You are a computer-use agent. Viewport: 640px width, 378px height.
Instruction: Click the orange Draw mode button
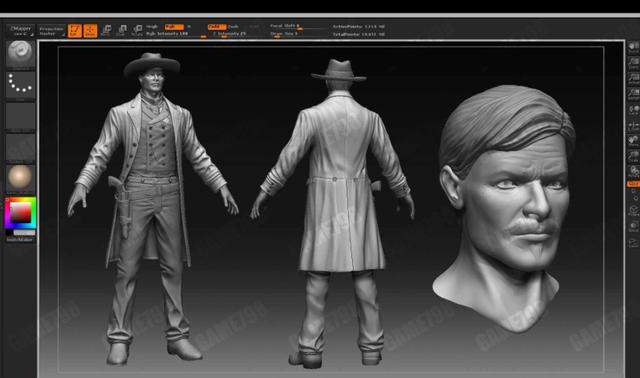pos(90,31)
